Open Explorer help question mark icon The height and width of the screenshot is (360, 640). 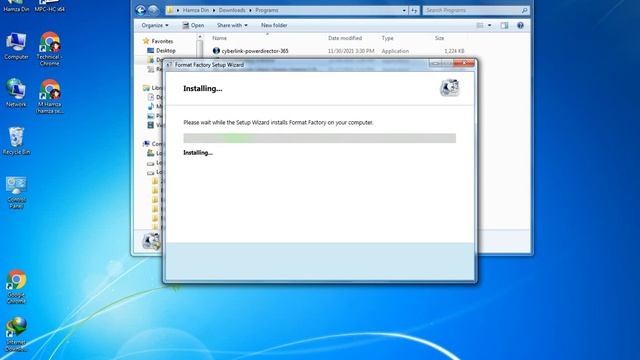click(520, 25)
